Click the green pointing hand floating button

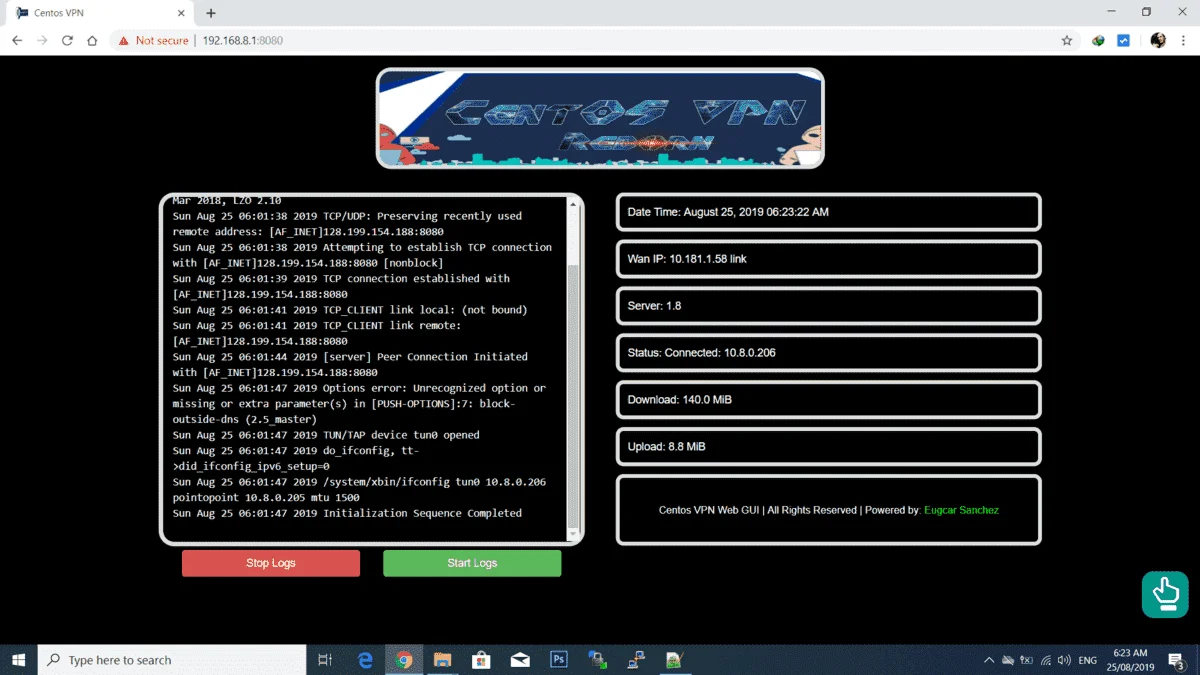[x=1165, y=595]
